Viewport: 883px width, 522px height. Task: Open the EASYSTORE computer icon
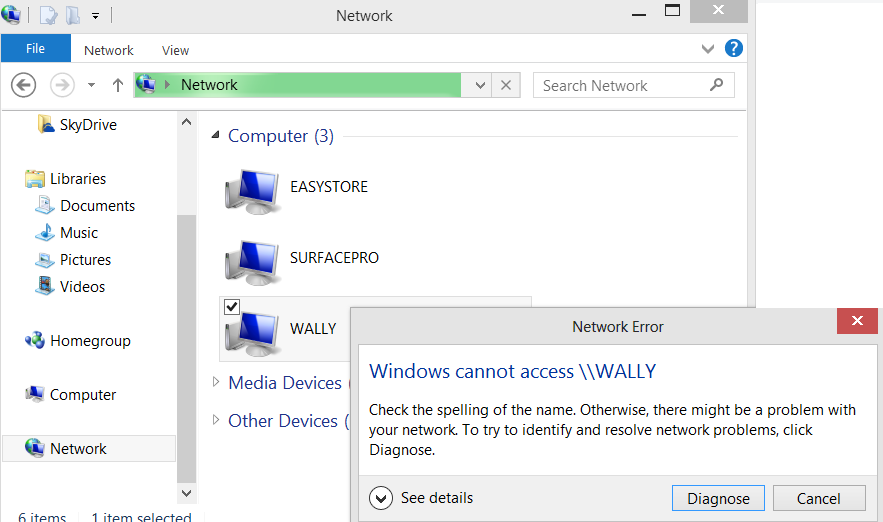click(x=252, y=188)
